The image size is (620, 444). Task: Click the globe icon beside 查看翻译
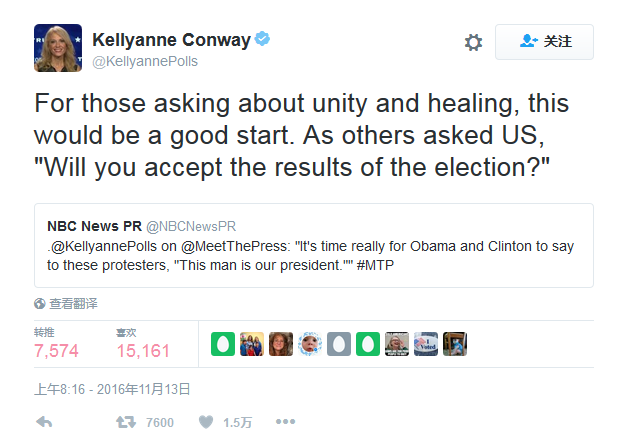tap(40, 303)
